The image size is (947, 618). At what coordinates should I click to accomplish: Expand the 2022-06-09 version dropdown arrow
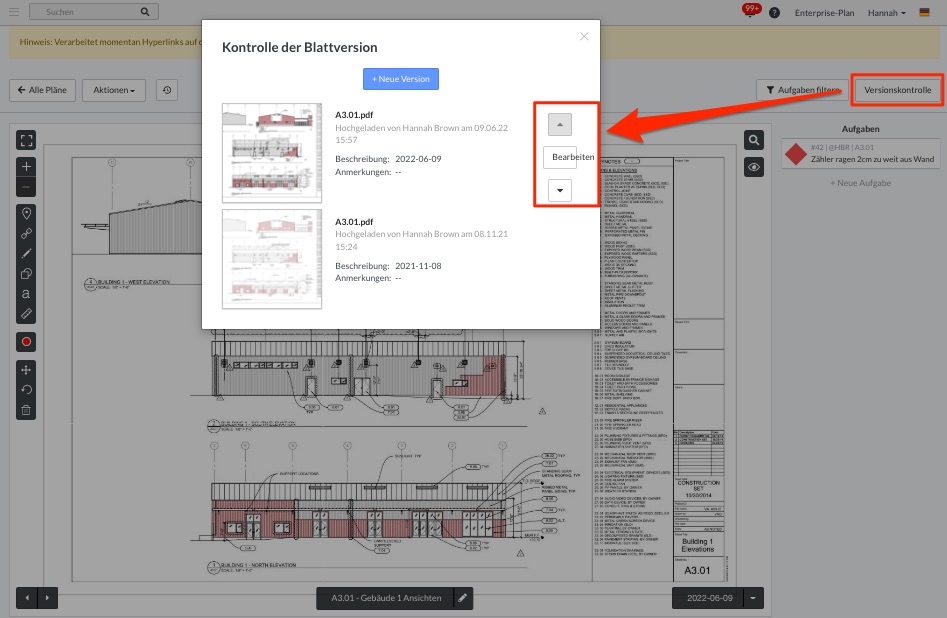coord(753,598)
